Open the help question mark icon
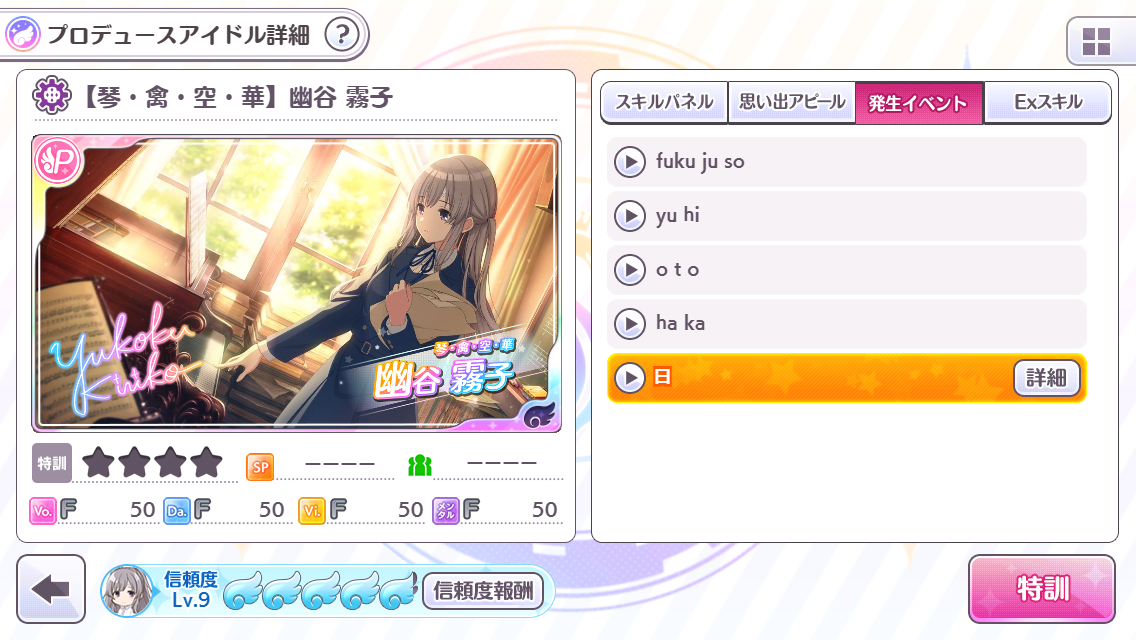The height and width of the screenshot is (640, 1136). point(342,34)
